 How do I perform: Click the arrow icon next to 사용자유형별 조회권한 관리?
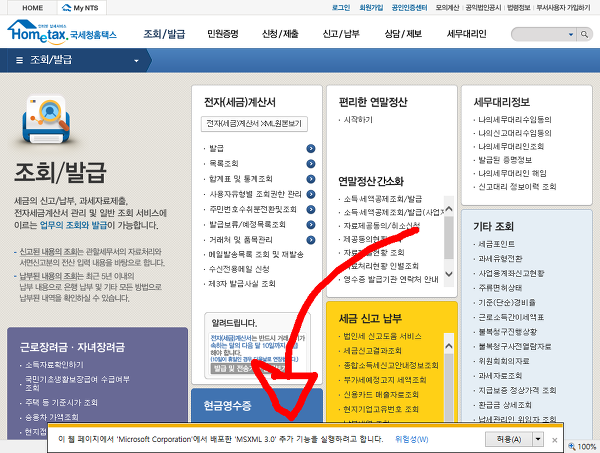[x=311, y=194]
